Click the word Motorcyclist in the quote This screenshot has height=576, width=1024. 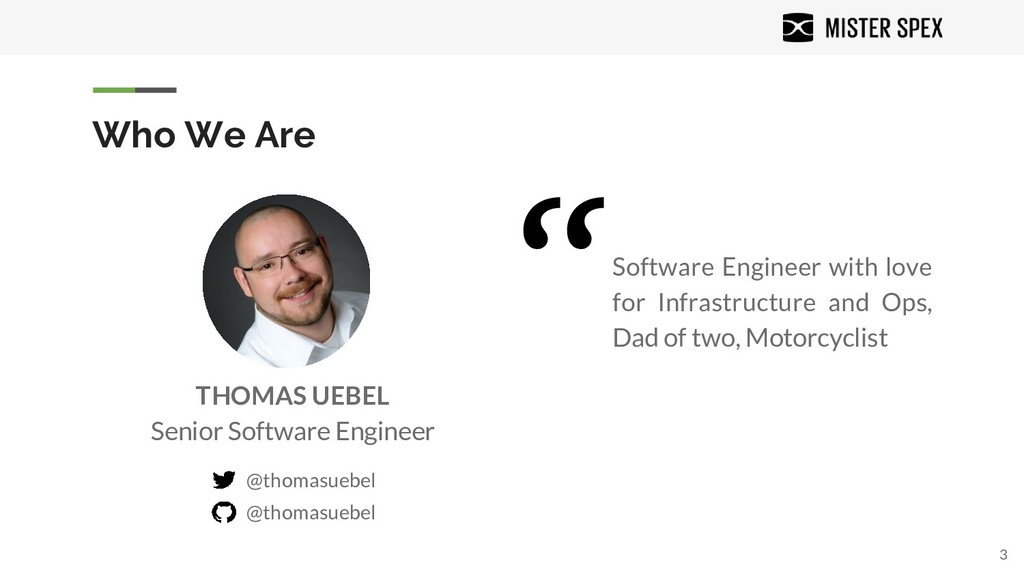[x=816, y=338]
